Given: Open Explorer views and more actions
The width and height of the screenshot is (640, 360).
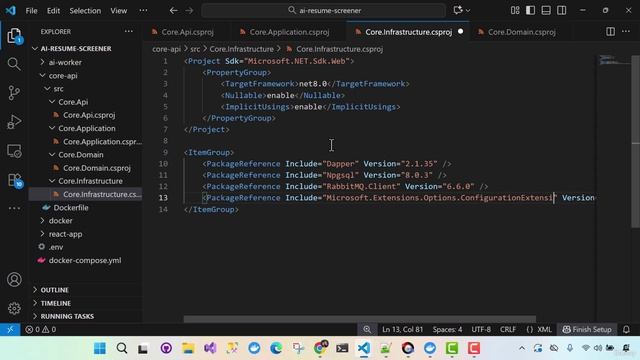Looking at the screenshot, I should tap(129, 31).
